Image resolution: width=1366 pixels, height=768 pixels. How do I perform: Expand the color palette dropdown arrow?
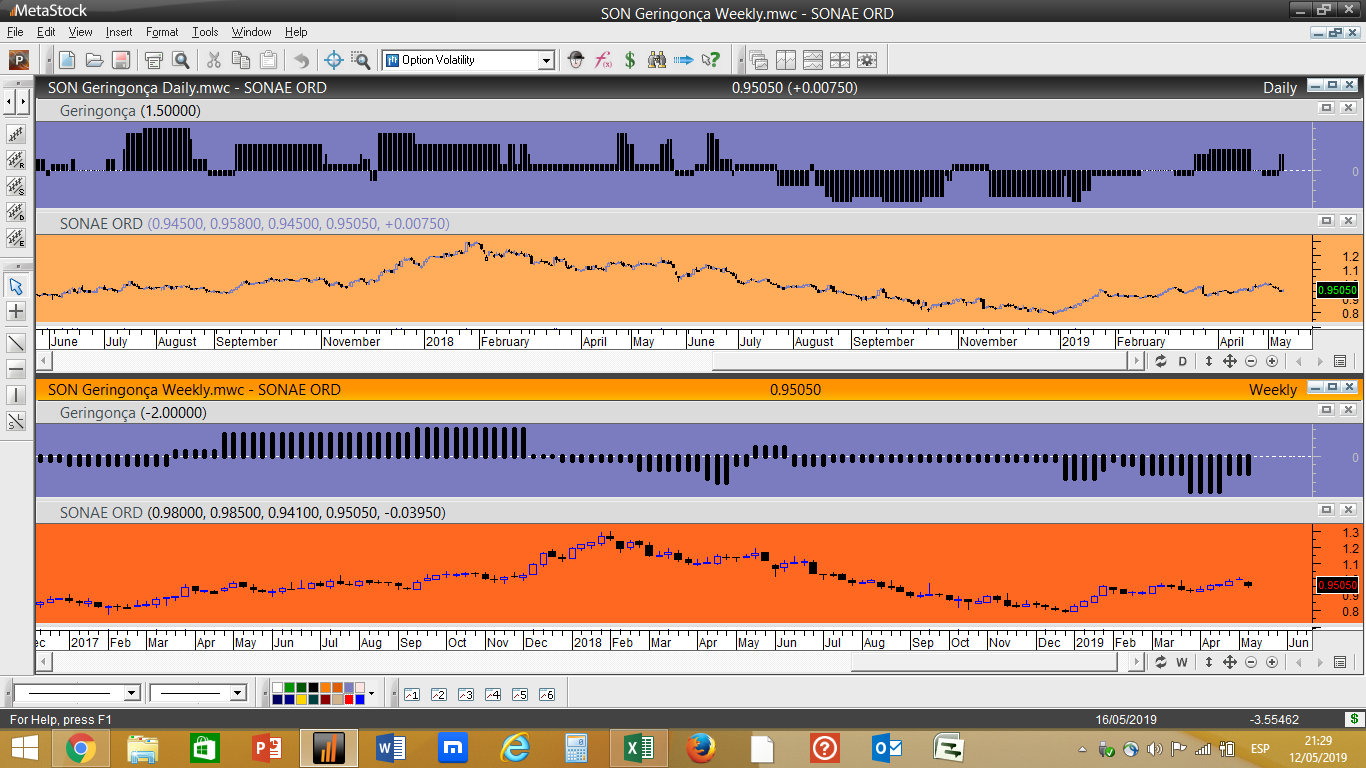(371, 693)
